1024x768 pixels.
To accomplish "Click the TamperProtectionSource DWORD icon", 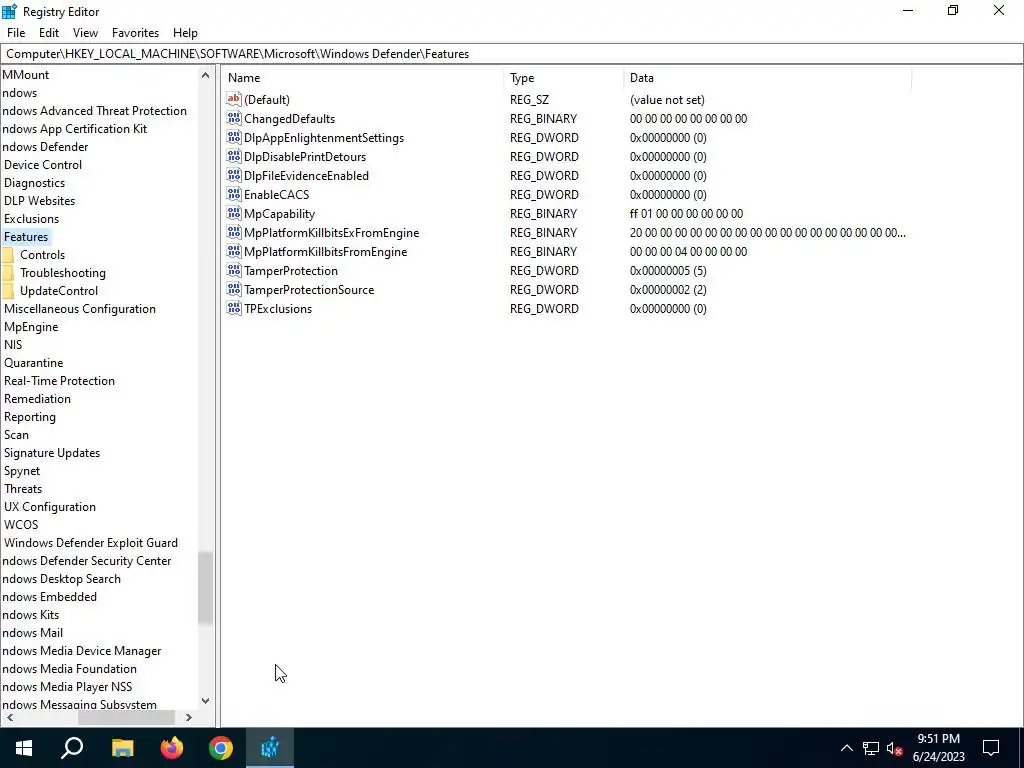I will tap(234, 289).
